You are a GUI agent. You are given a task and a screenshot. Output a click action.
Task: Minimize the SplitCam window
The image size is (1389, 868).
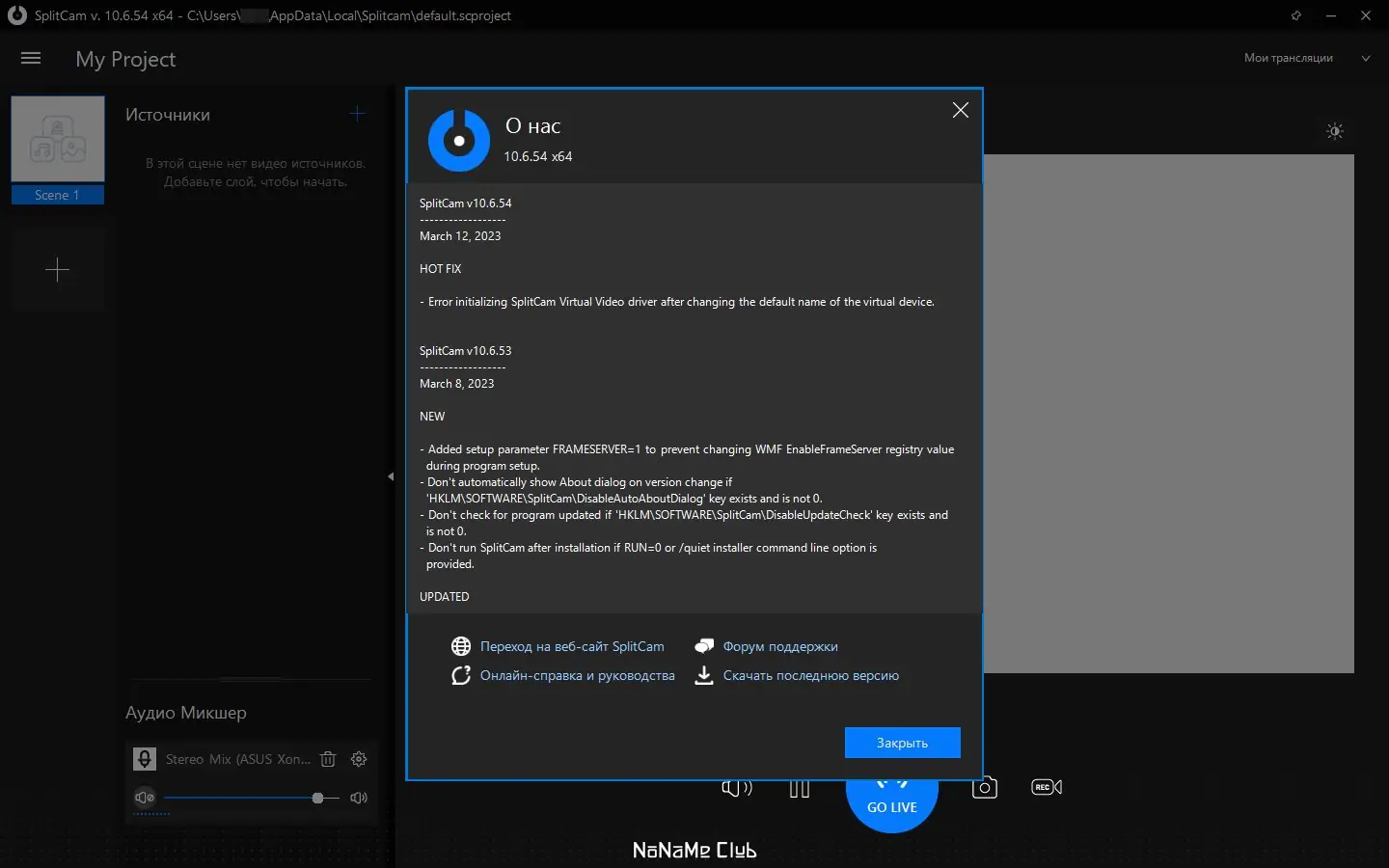click(x=1331, y=15)
